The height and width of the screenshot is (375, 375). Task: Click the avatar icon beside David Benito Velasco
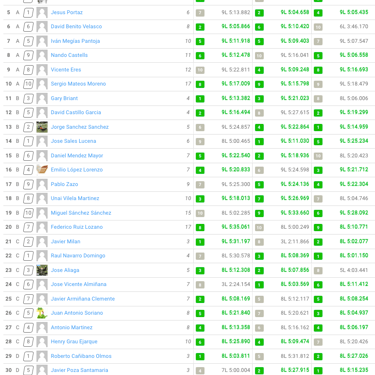(42, 27)
